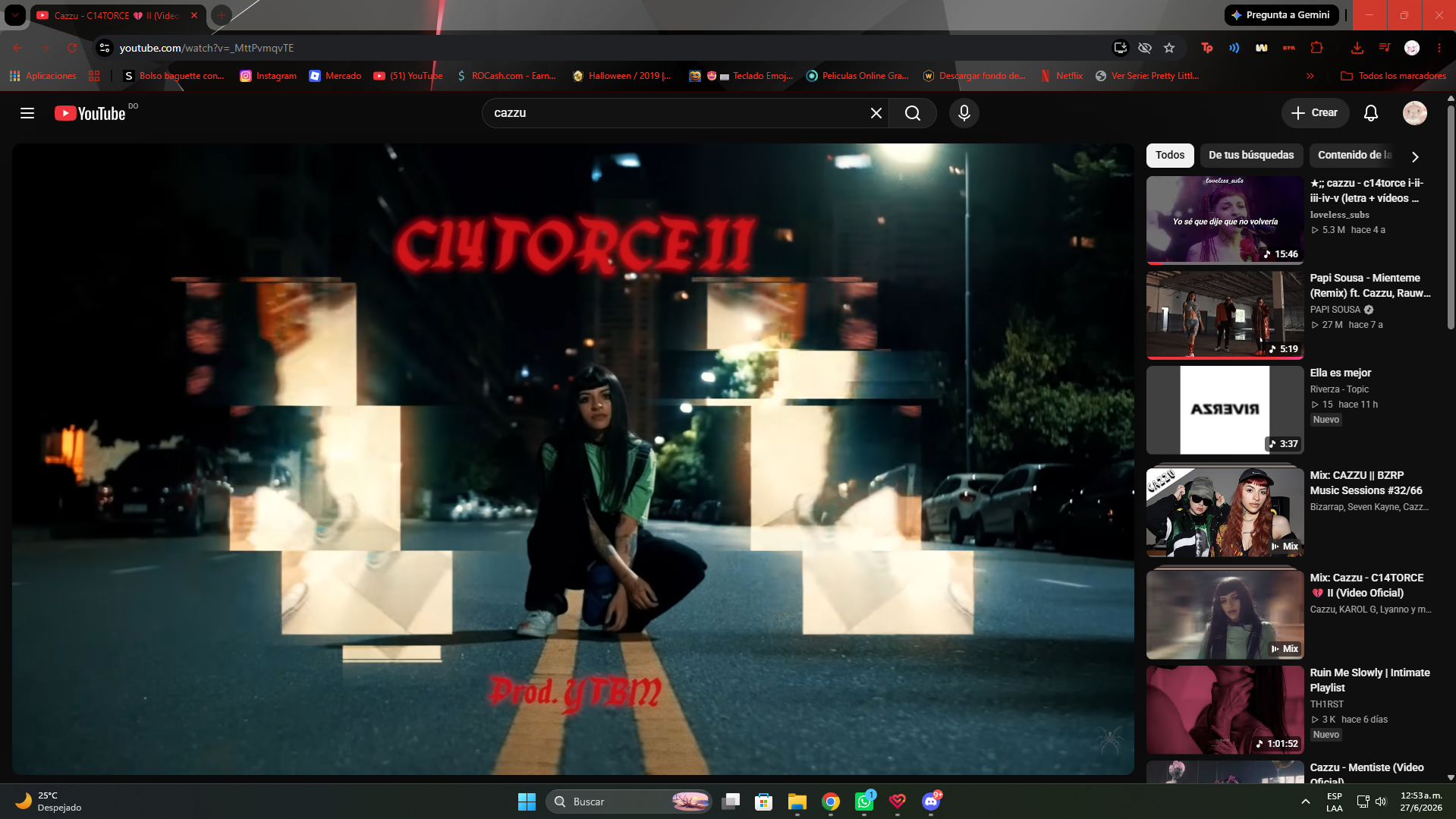The height and width of the screenshot is (819, 1456).
Task: Go to the YouTube home logo
Action: 90,113
